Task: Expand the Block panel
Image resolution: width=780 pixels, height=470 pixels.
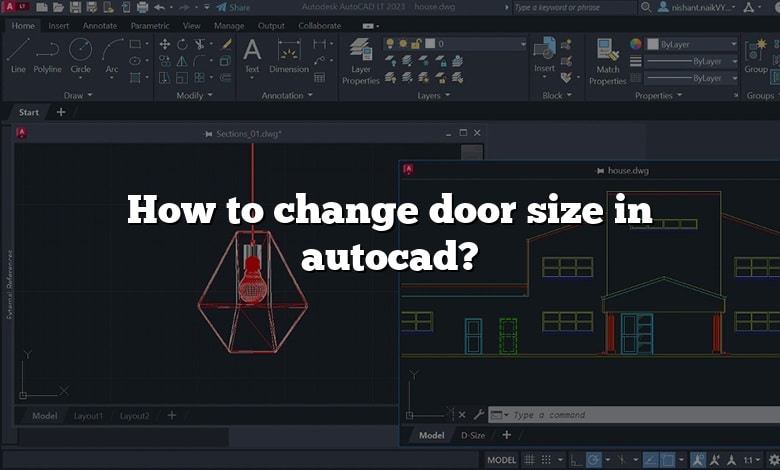Action: coord(557,95)
